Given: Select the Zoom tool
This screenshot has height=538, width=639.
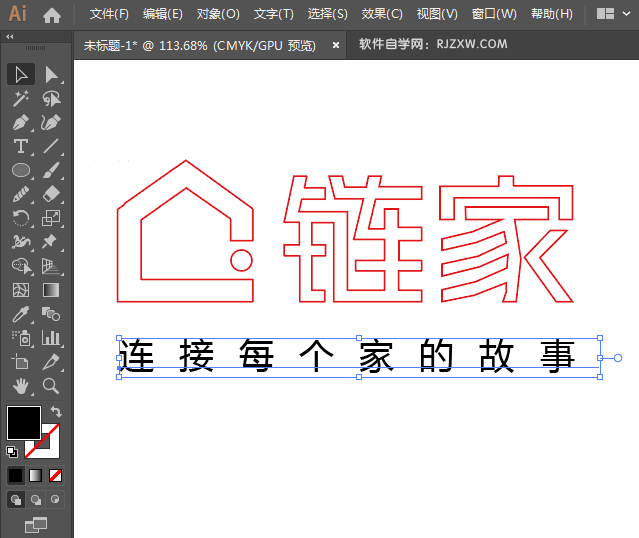Looking at the screenshot, I should pyautogui.click(x=51, y=386).
